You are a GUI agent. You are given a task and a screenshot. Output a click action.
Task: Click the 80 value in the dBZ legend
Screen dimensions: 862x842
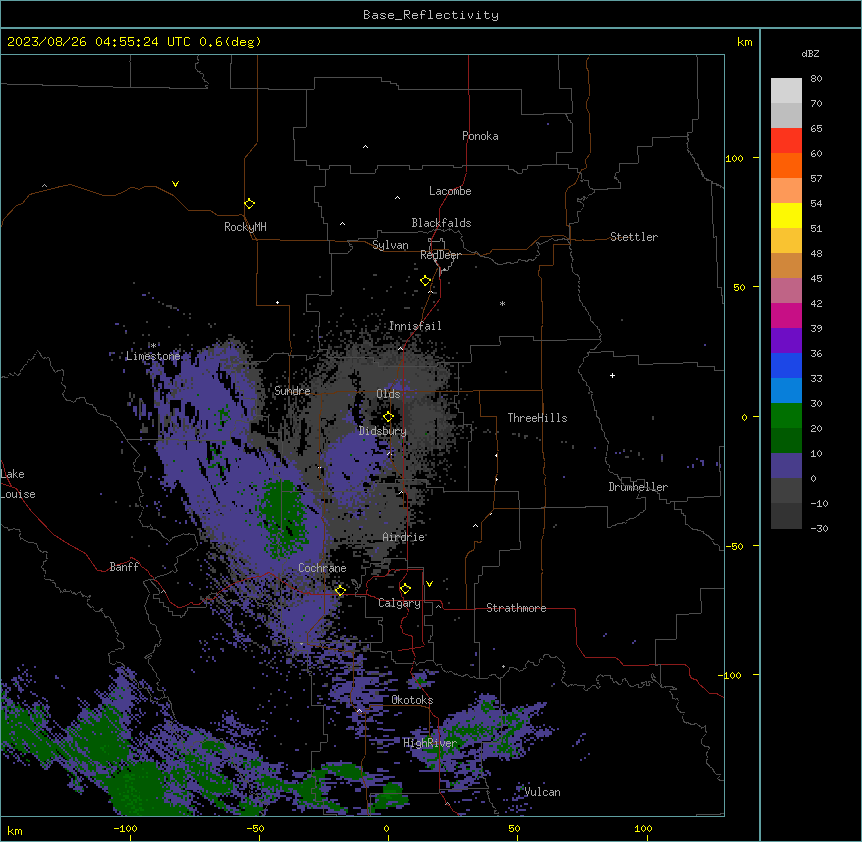click(816, 79)
